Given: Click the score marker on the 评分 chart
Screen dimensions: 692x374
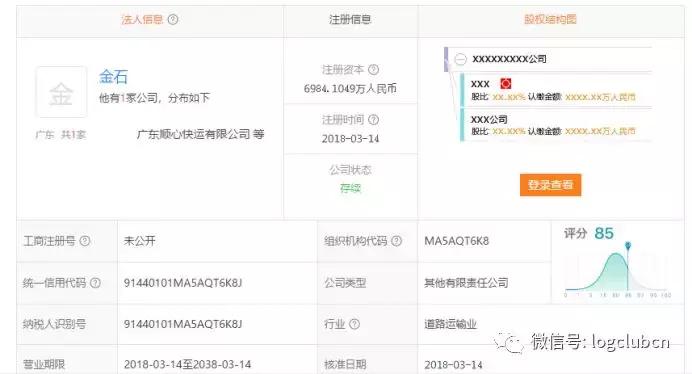Looking at the screenshot, I should [628, 246].
